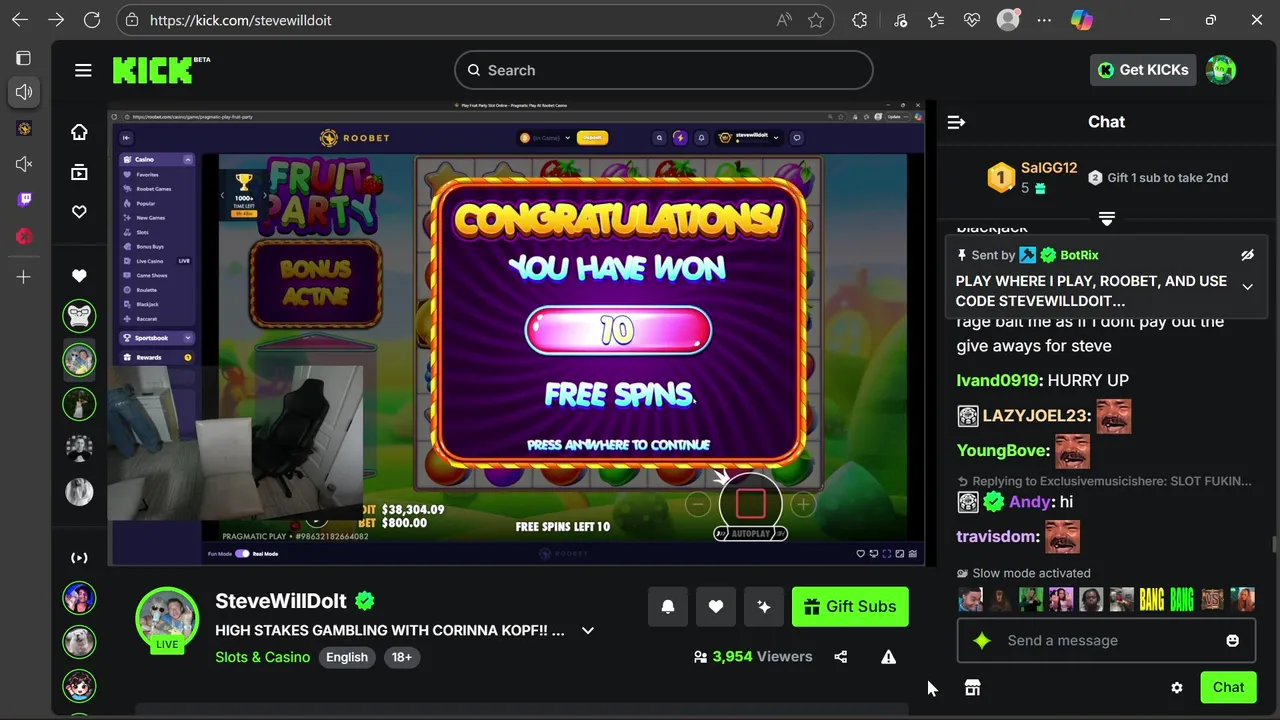Click the Gift Subs button
1280x720 pixels.
pos(850,606)
